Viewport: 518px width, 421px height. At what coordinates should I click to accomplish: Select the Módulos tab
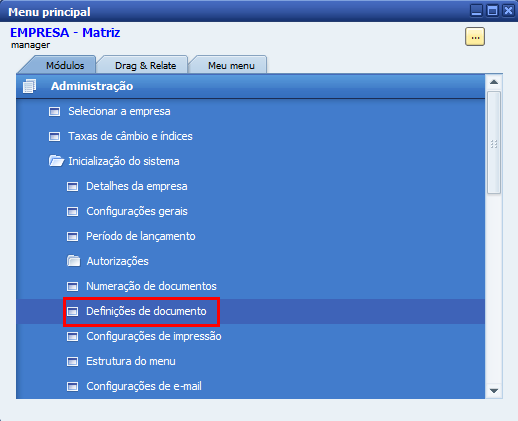[65, 65]
